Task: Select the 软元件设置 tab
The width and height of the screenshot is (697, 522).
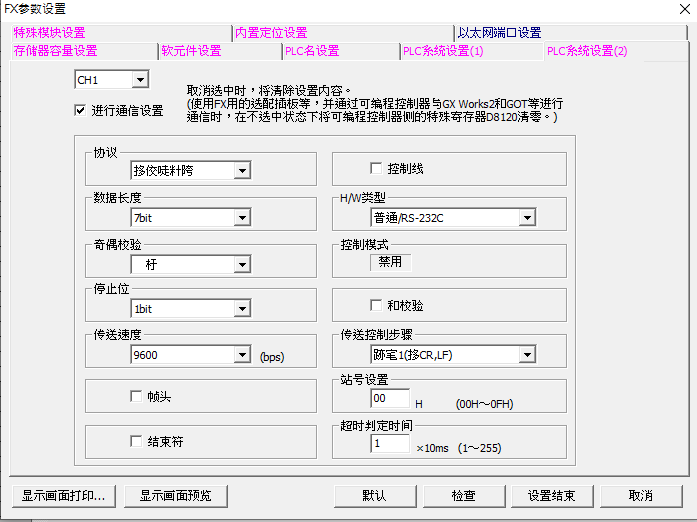Action: [x=191, y=51]
